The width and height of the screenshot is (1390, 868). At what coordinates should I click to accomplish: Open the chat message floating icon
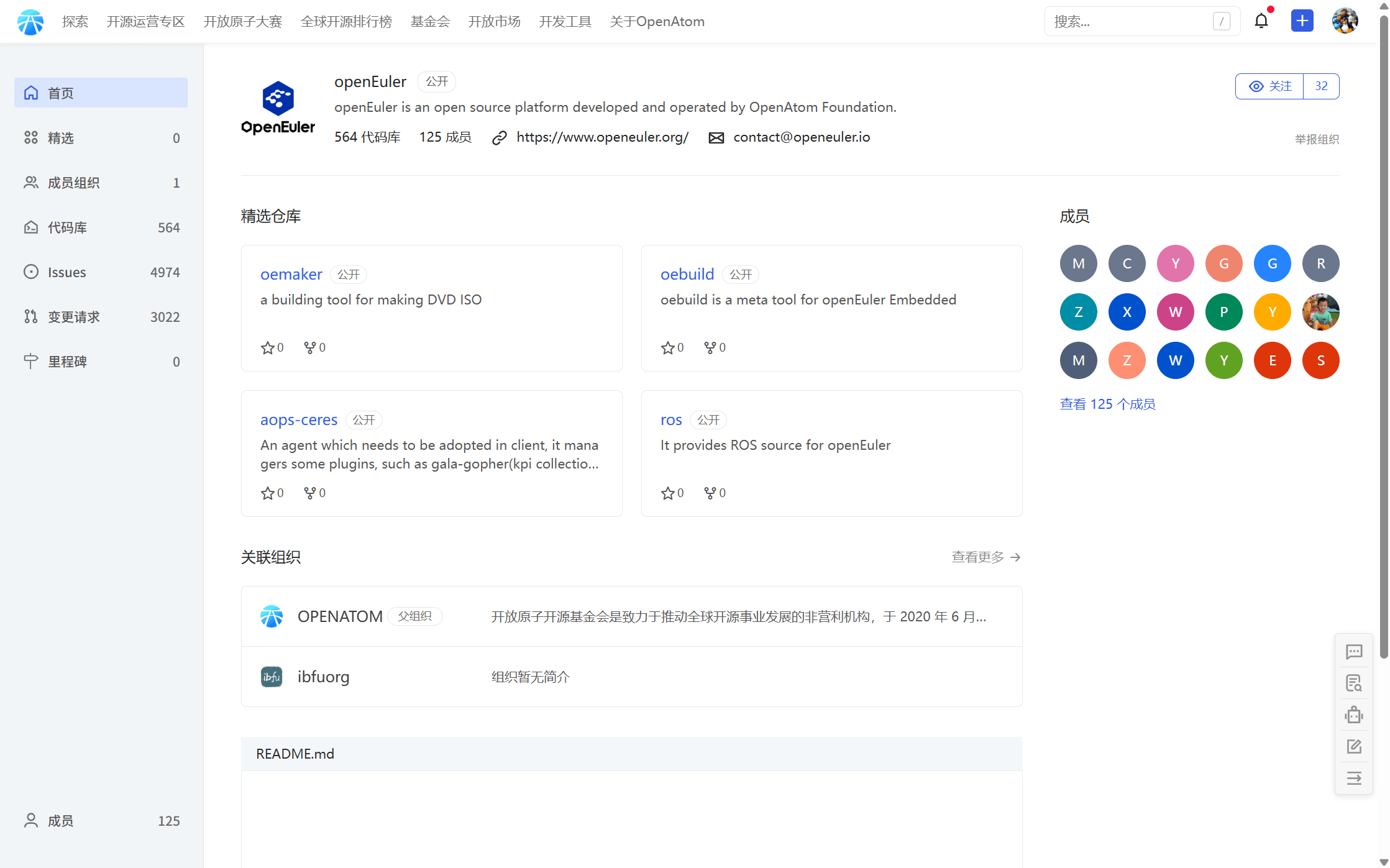[x=1354, y=652]
